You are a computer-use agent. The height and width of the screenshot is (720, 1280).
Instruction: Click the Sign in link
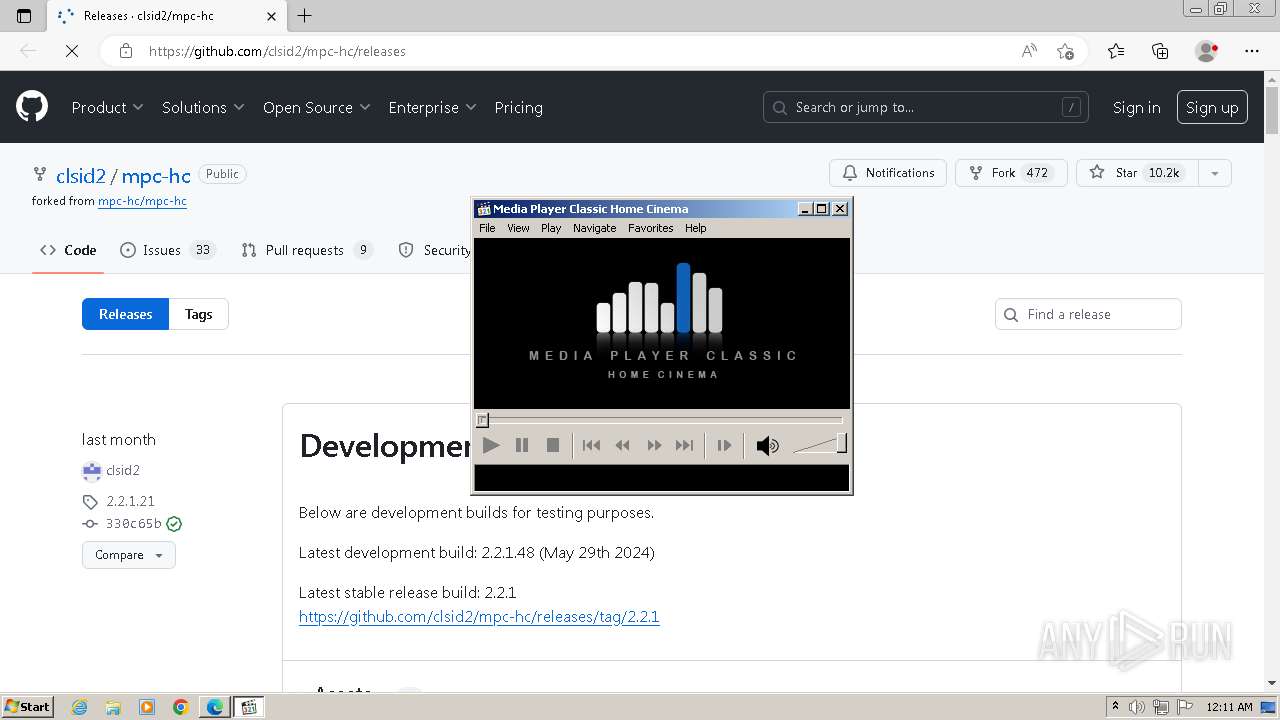[1136, 107]
